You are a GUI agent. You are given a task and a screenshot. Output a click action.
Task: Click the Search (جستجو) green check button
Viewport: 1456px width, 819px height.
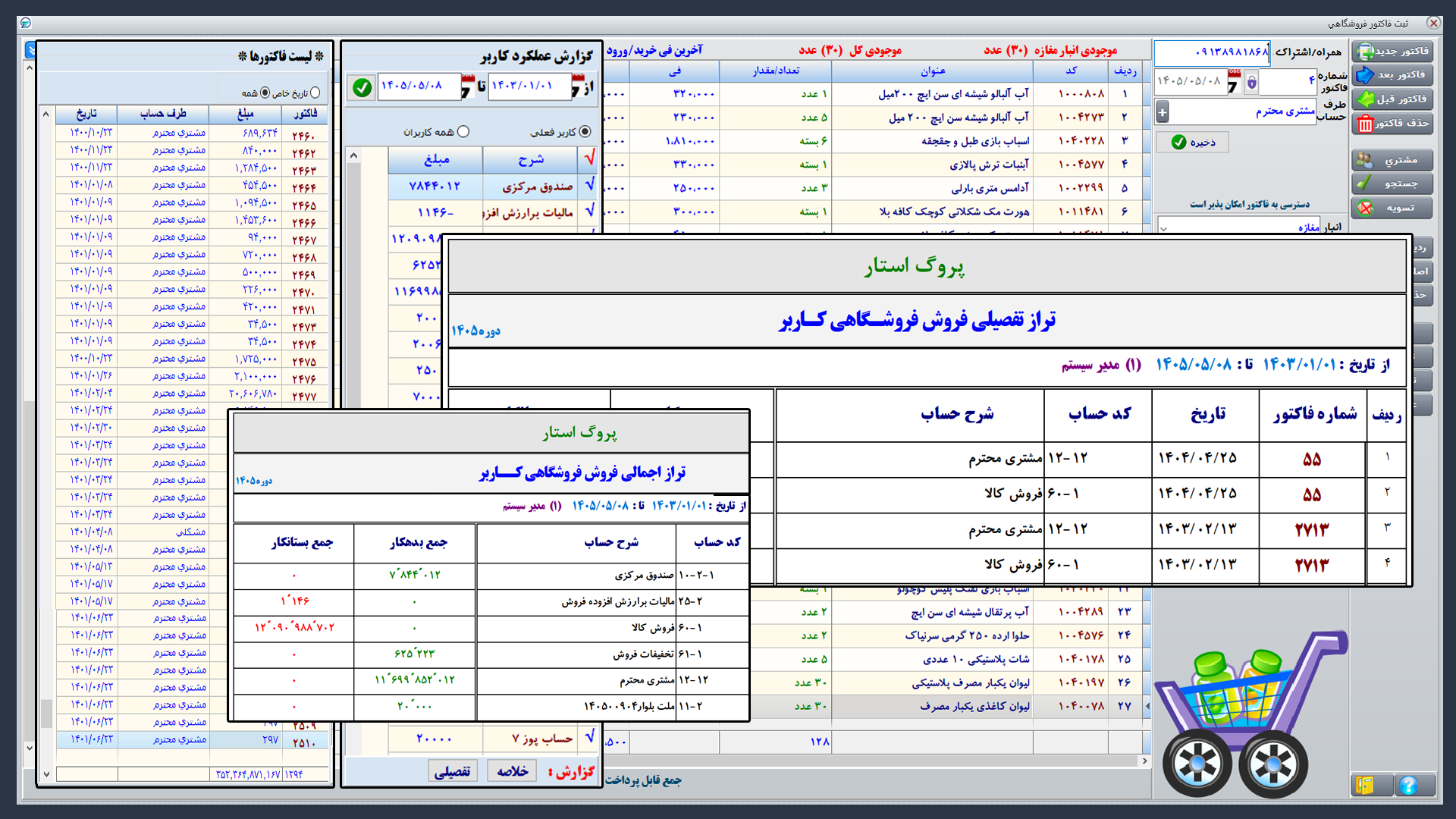(x=1365, y=183)
